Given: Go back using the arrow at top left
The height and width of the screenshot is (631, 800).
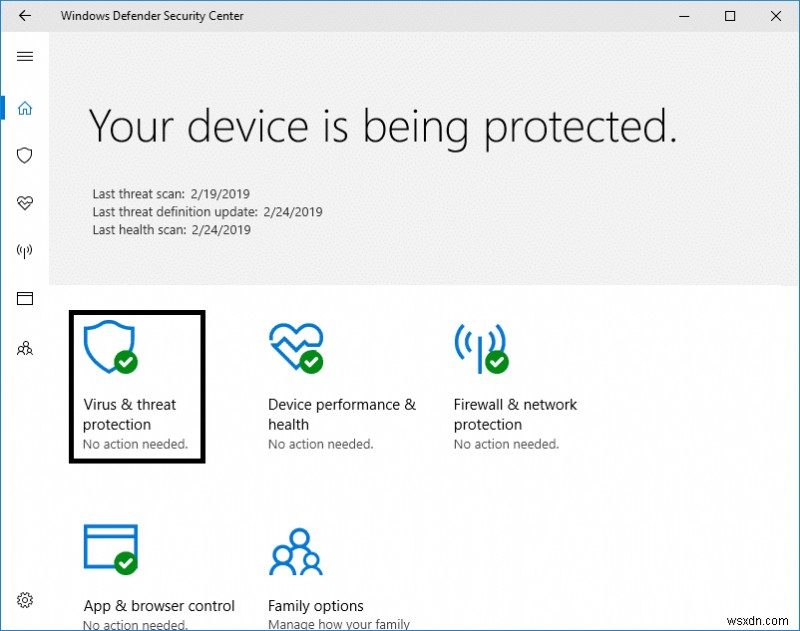Looking at the screenshot, I should coord(24,16).
